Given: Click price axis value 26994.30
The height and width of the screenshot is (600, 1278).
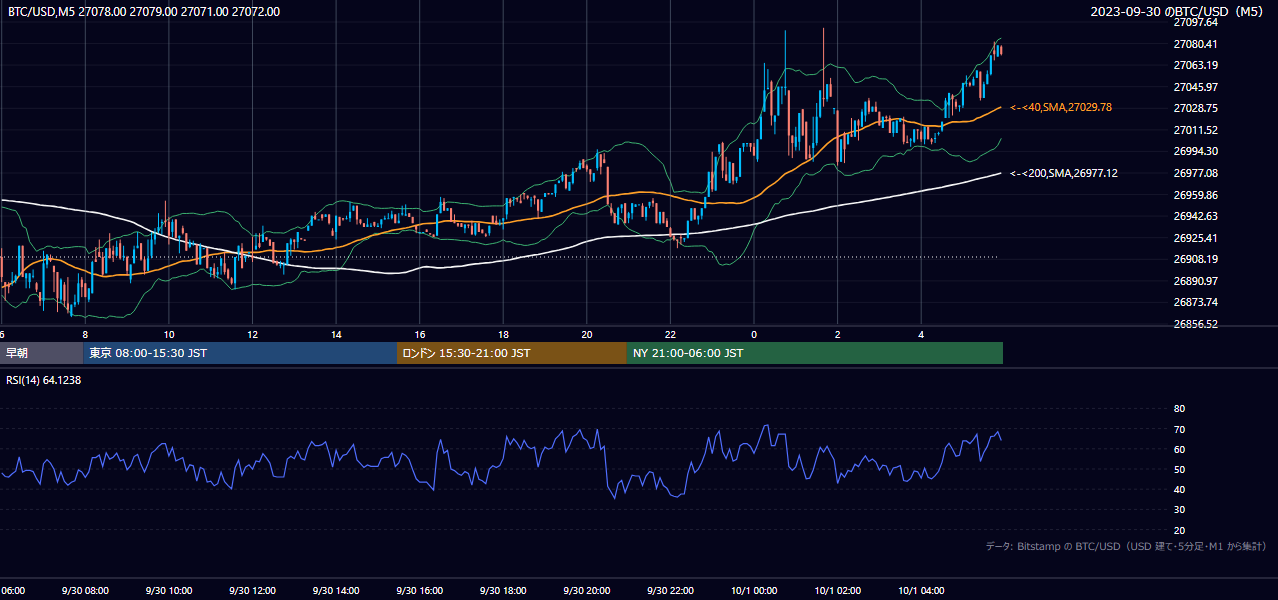Looking at the screenshot, I should 1195,151.
